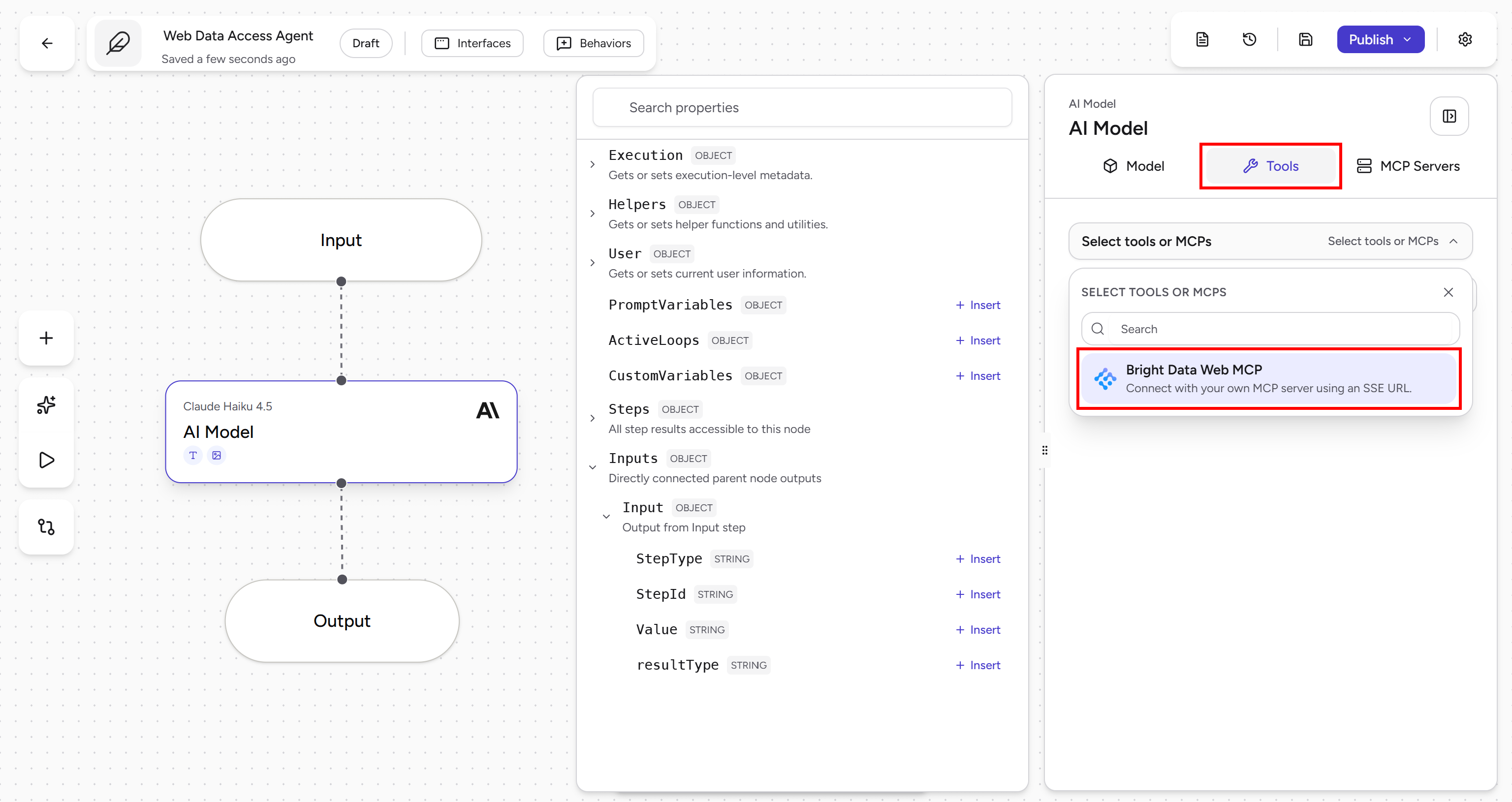This screenshot has width=1512, height=802.
Task: Expand the Helpers object
Action: [x=592, y=214]
